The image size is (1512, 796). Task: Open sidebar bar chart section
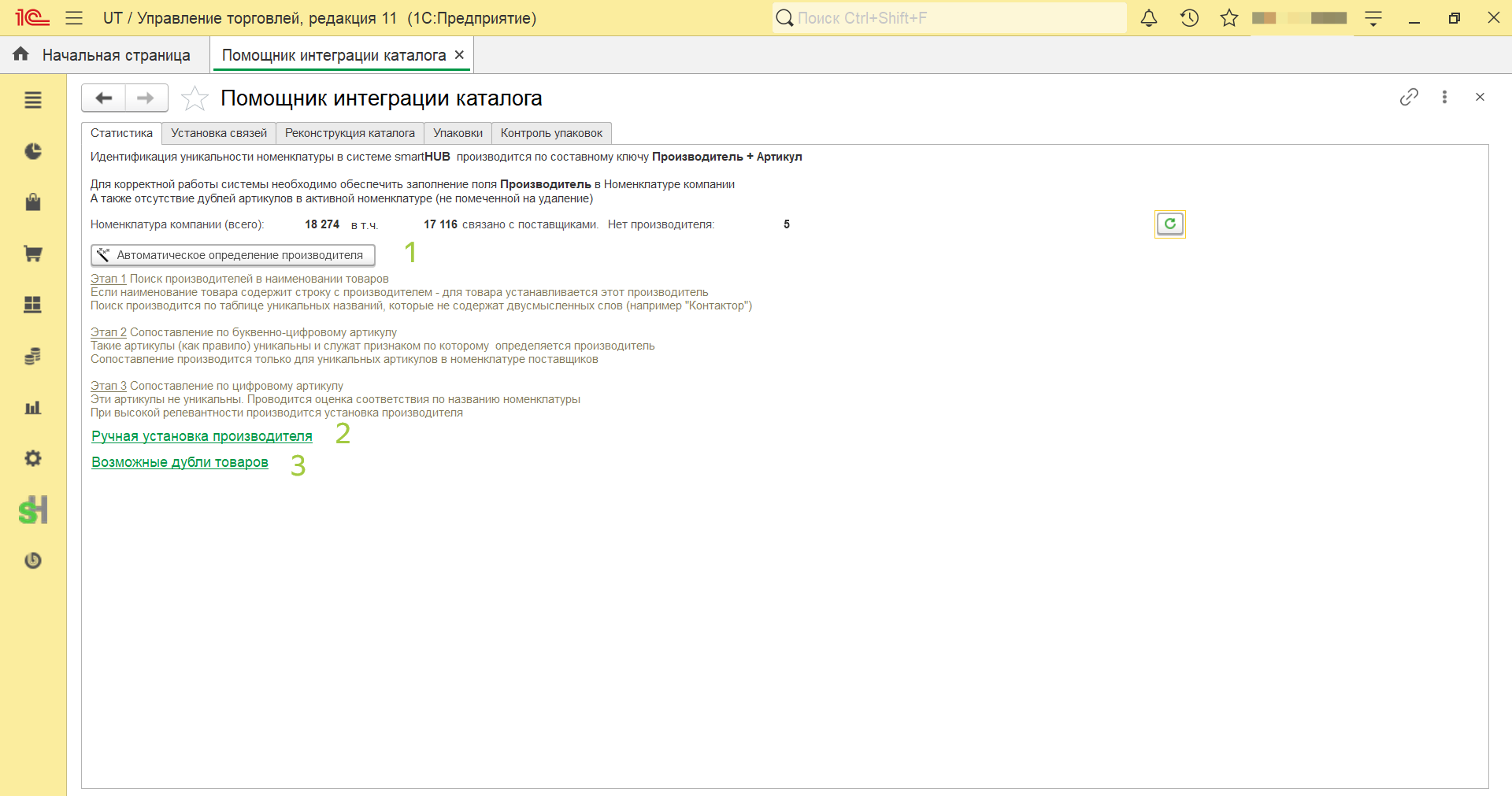33,407
